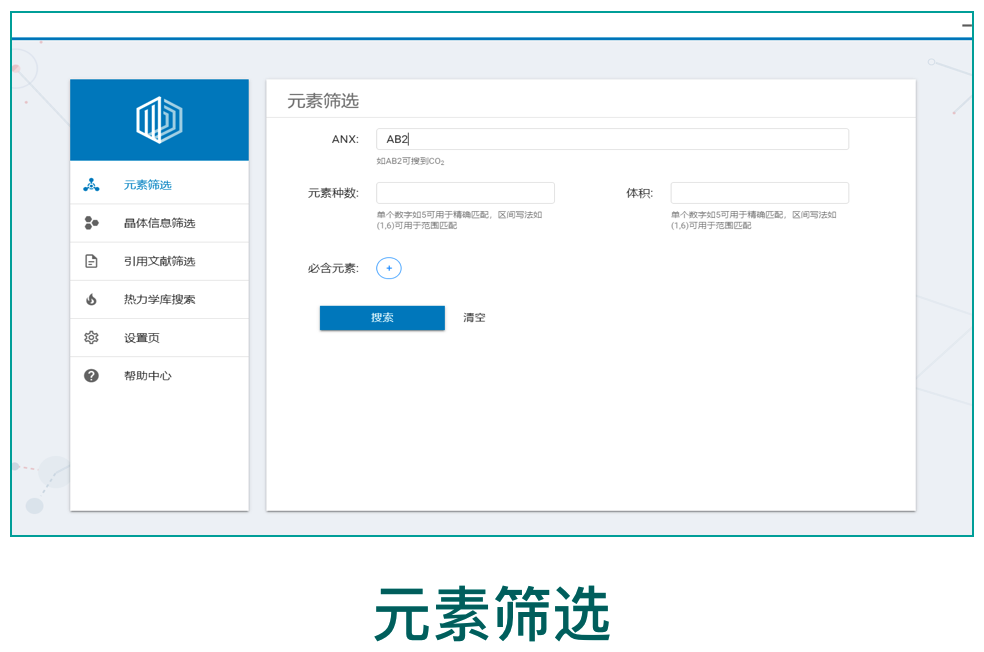The width and height of the screenshot is (984, 652).
Task: Minimize the window using the top-right dash
Action: 966,25
